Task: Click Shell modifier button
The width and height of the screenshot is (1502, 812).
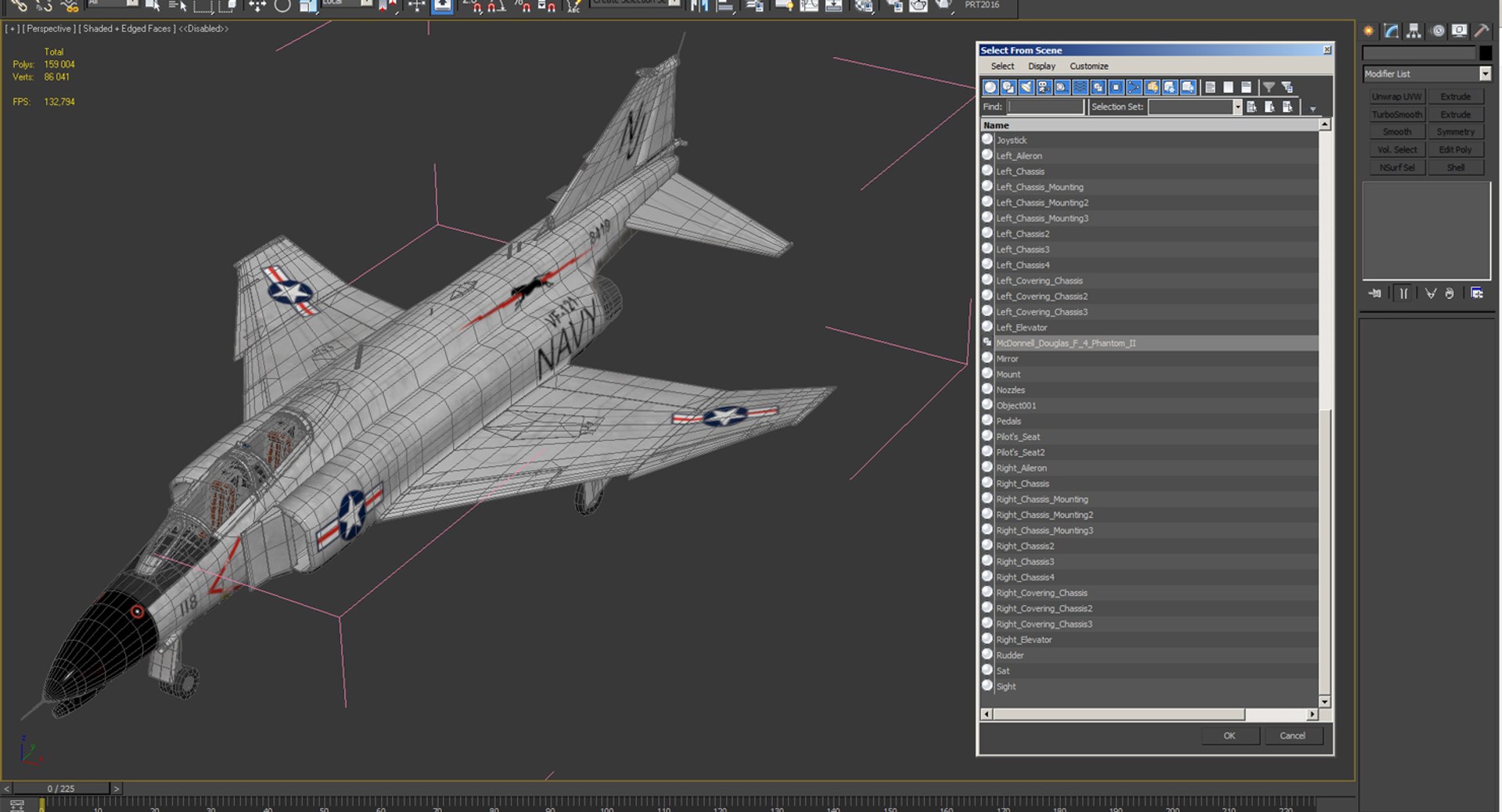Action: point(1456,168)
